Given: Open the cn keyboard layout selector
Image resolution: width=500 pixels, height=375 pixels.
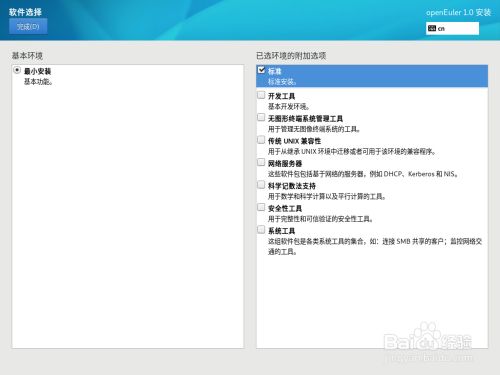Looking at the screenshot, I should click(452, 28).
